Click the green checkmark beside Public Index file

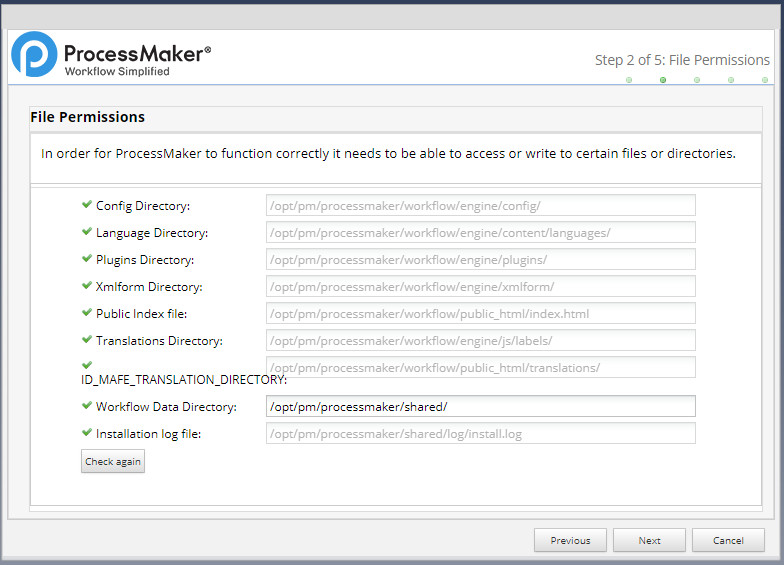click(x=87, y=312)
